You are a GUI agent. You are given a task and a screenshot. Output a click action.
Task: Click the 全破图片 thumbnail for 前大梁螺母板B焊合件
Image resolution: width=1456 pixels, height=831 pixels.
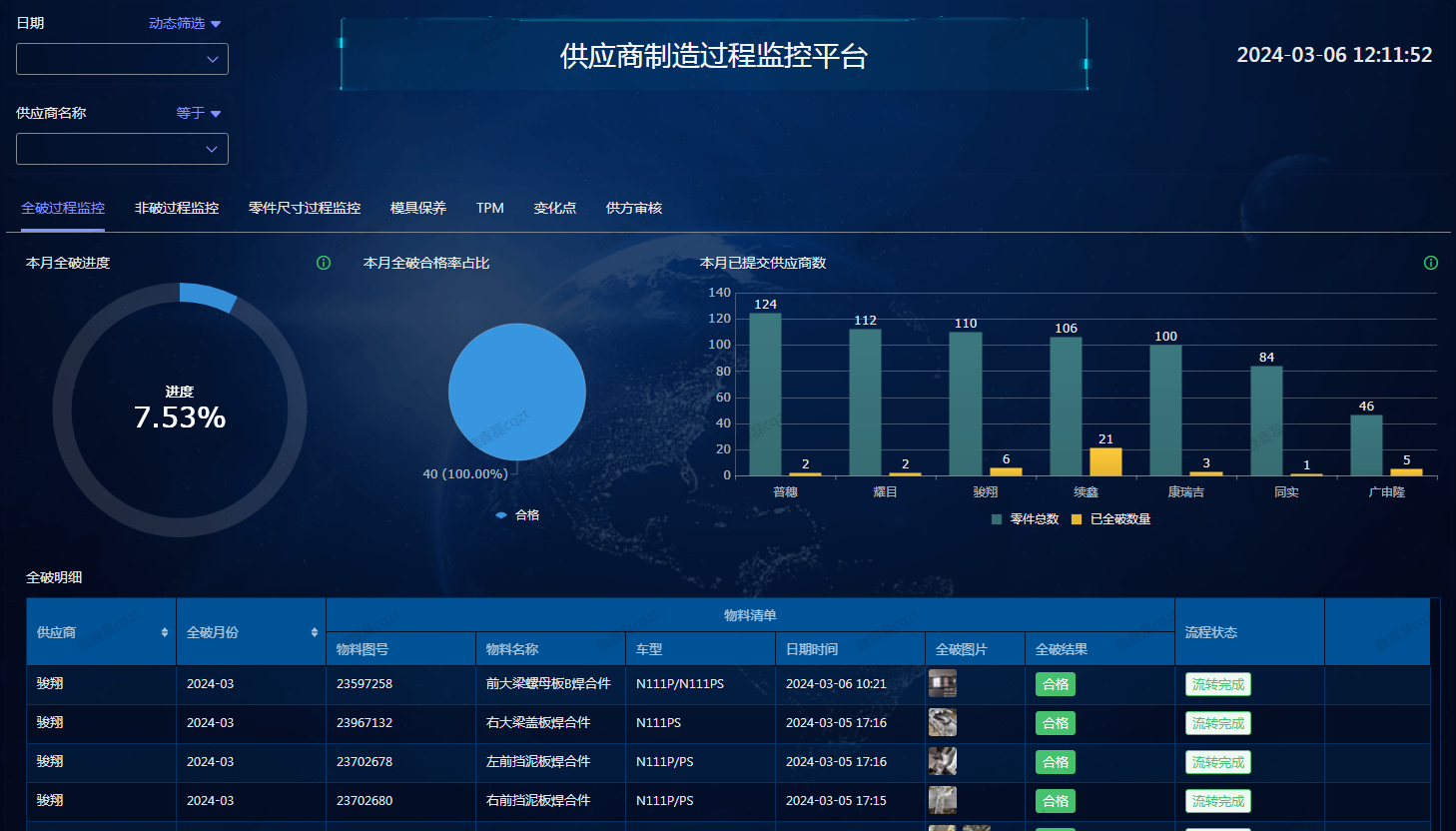[942, 683]
